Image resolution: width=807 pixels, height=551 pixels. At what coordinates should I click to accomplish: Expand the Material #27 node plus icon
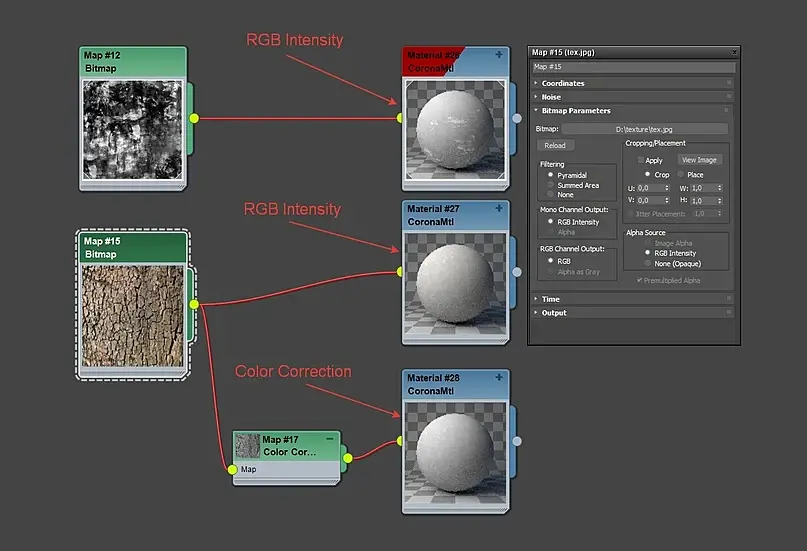click(x=499, y=209)
